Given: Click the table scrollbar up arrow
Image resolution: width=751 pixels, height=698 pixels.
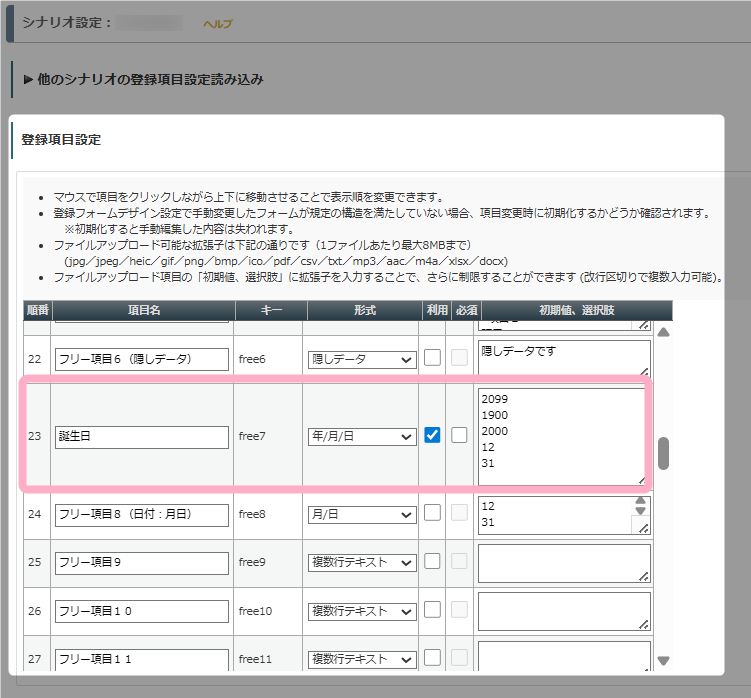Looking at the screenshot, I should tap(663, 332).
